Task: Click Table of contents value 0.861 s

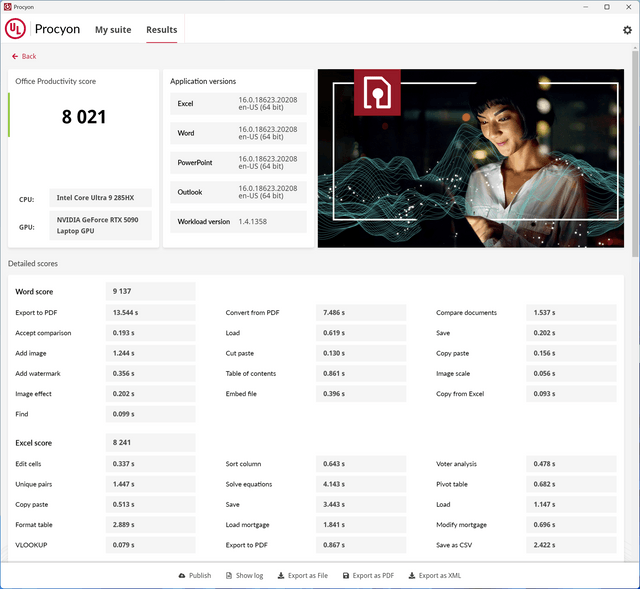Action: click(361, 373)
